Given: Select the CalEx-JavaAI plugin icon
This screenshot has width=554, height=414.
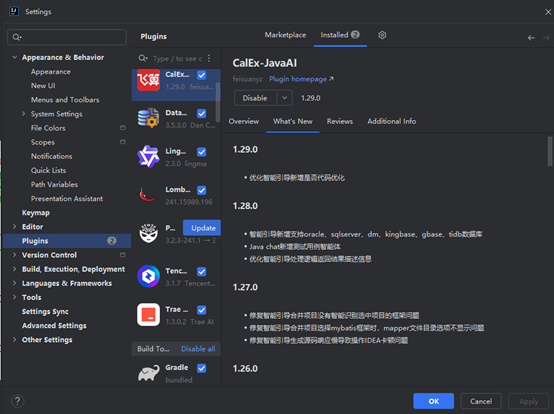Looking at the screenshot, I should point(148,80).
